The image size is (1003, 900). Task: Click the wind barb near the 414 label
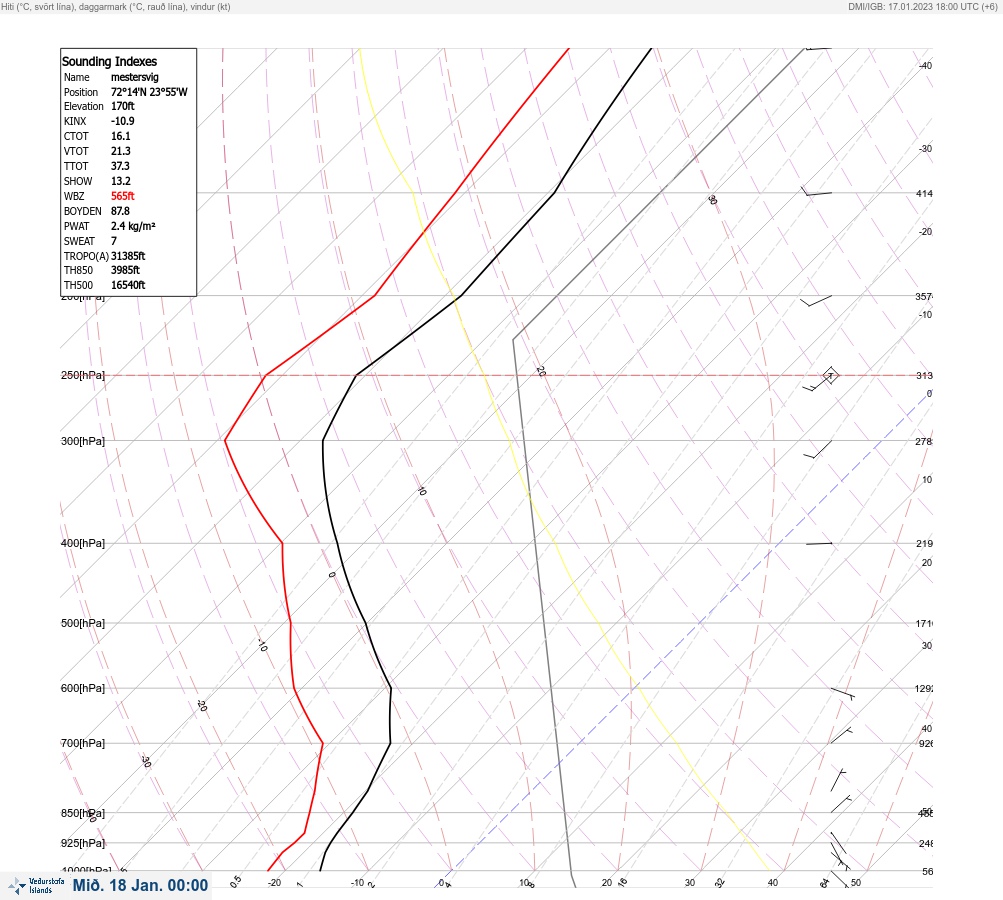pos(817,192)
